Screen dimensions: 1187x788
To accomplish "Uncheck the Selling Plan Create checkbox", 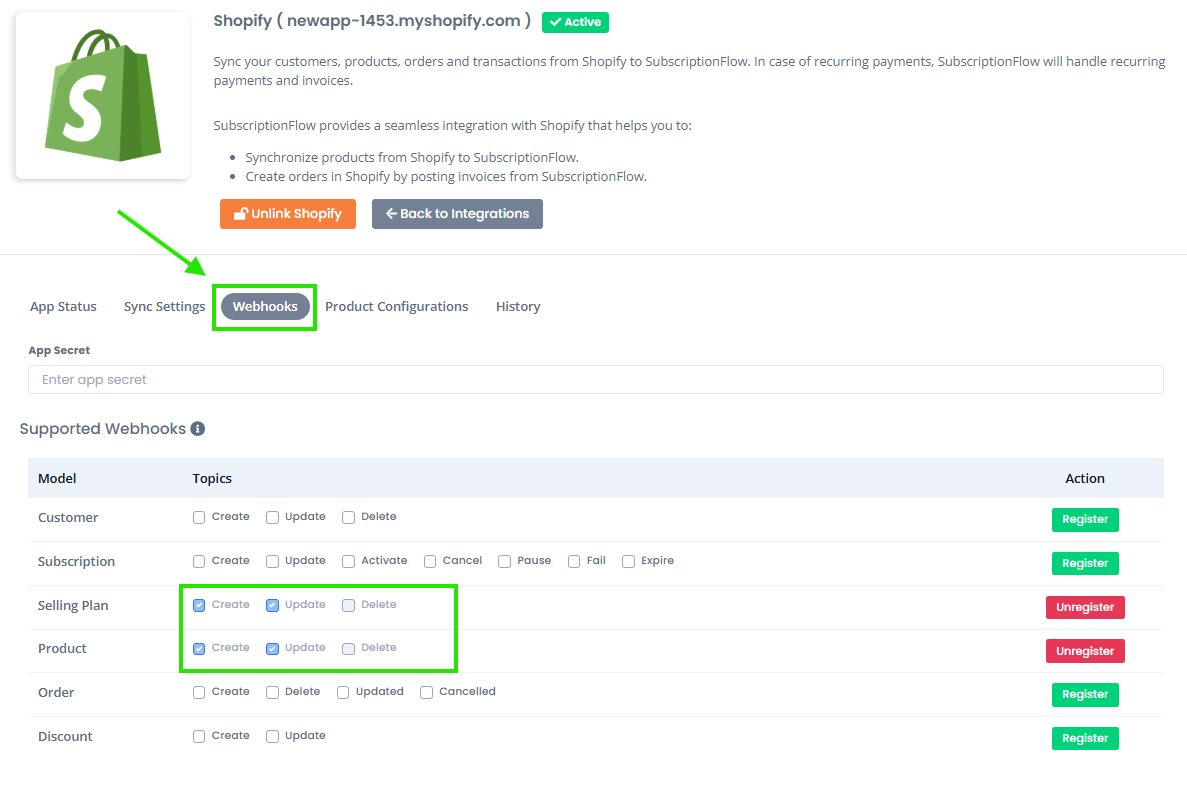I will pos(199,606).
